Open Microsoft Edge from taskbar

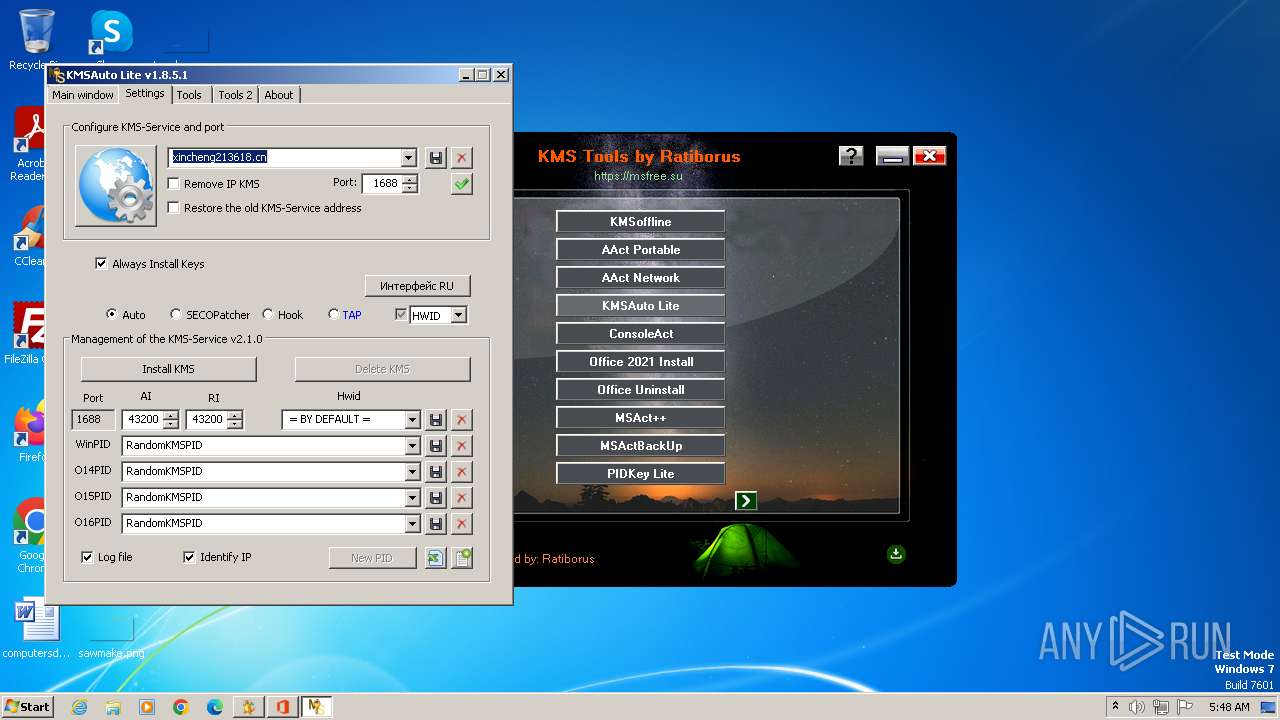click(215, 707)
